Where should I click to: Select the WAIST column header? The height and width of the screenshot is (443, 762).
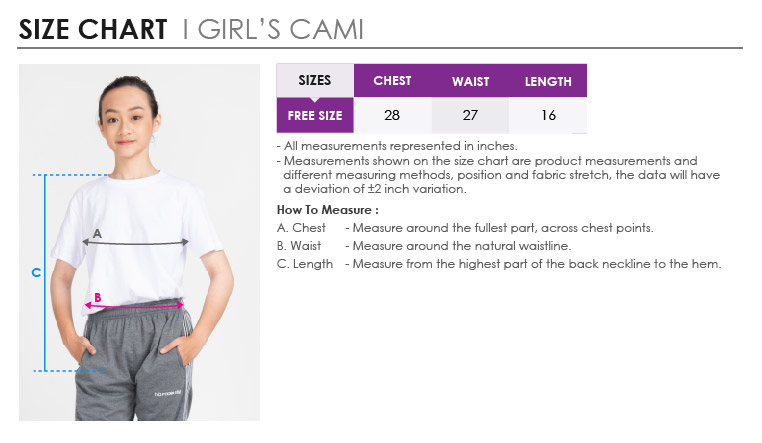click(470, 80)
